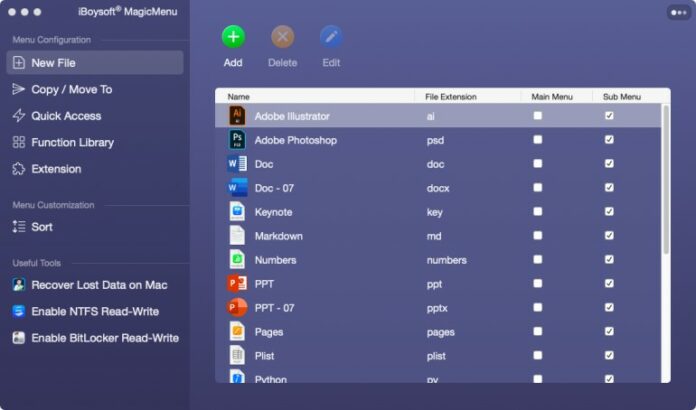Open Quick Access section

coord(95,116)
